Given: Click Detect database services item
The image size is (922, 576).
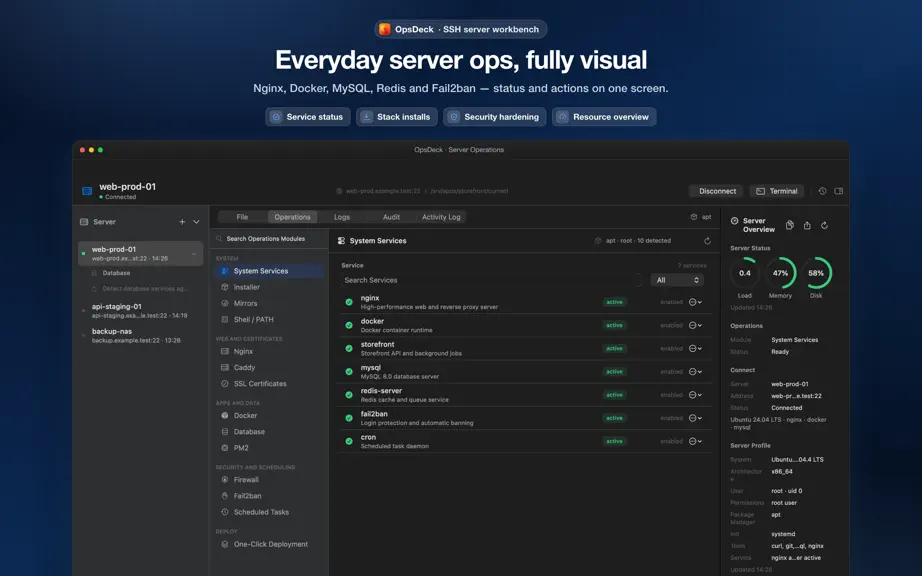Looking at the screenshot, I should [140, 289].
